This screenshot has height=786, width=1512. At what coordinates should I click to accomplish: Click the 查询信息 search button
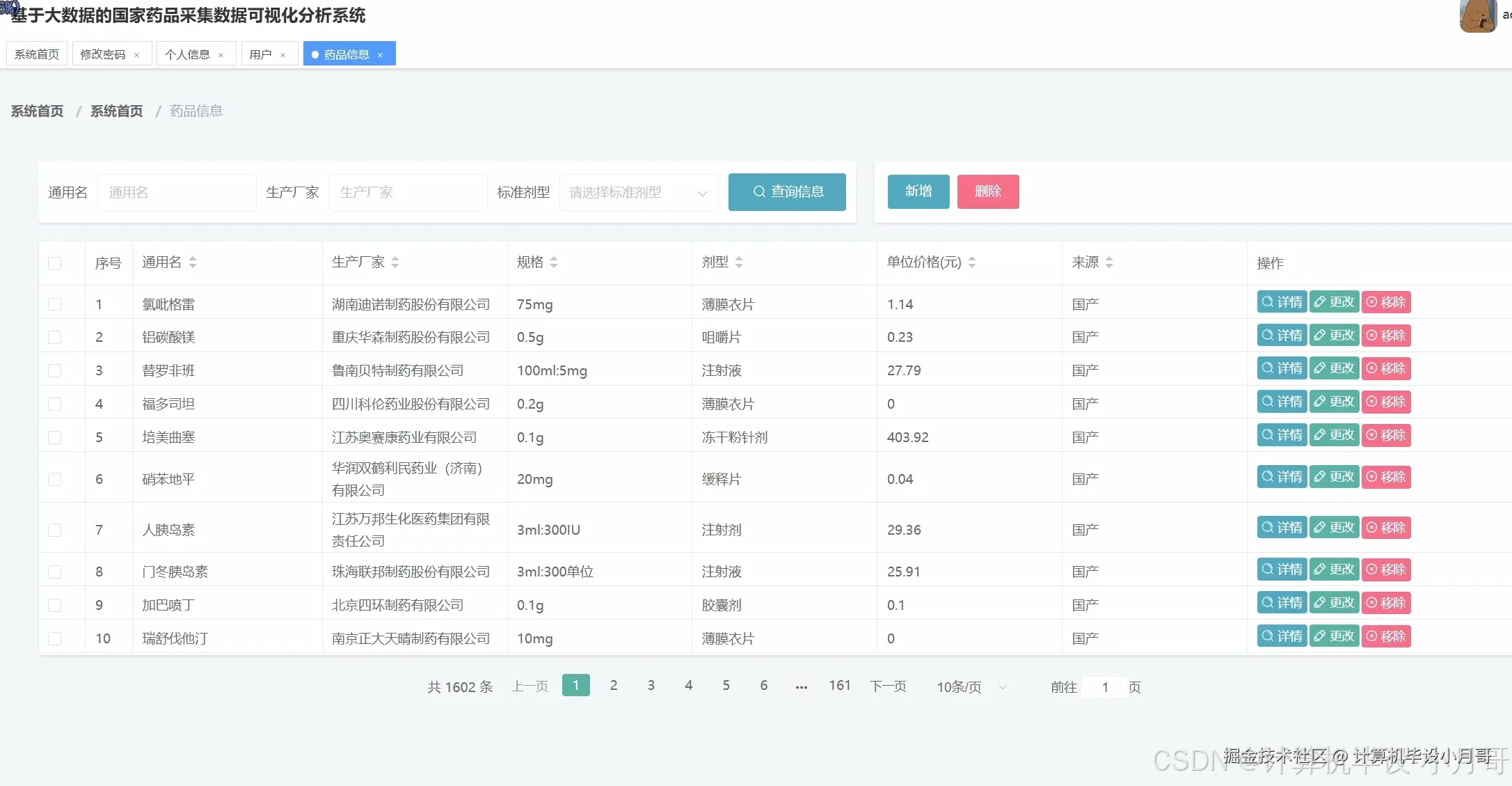786,191
